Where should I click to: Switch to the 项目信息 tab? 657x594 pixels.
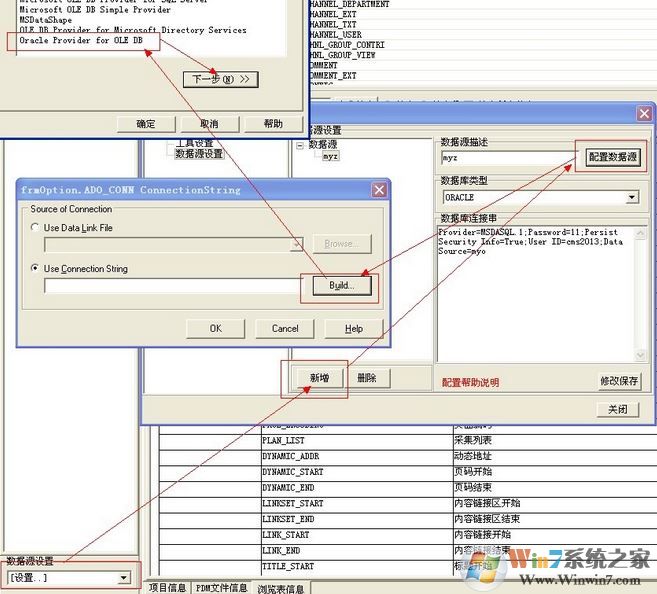pyautogui.click(x=167, y=587)
